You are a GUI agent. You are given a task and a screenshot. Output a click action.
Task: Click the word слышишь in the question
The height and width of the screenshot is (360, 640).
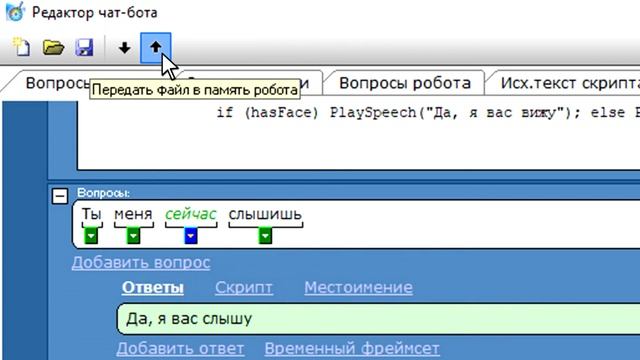[x=265, y=214]
